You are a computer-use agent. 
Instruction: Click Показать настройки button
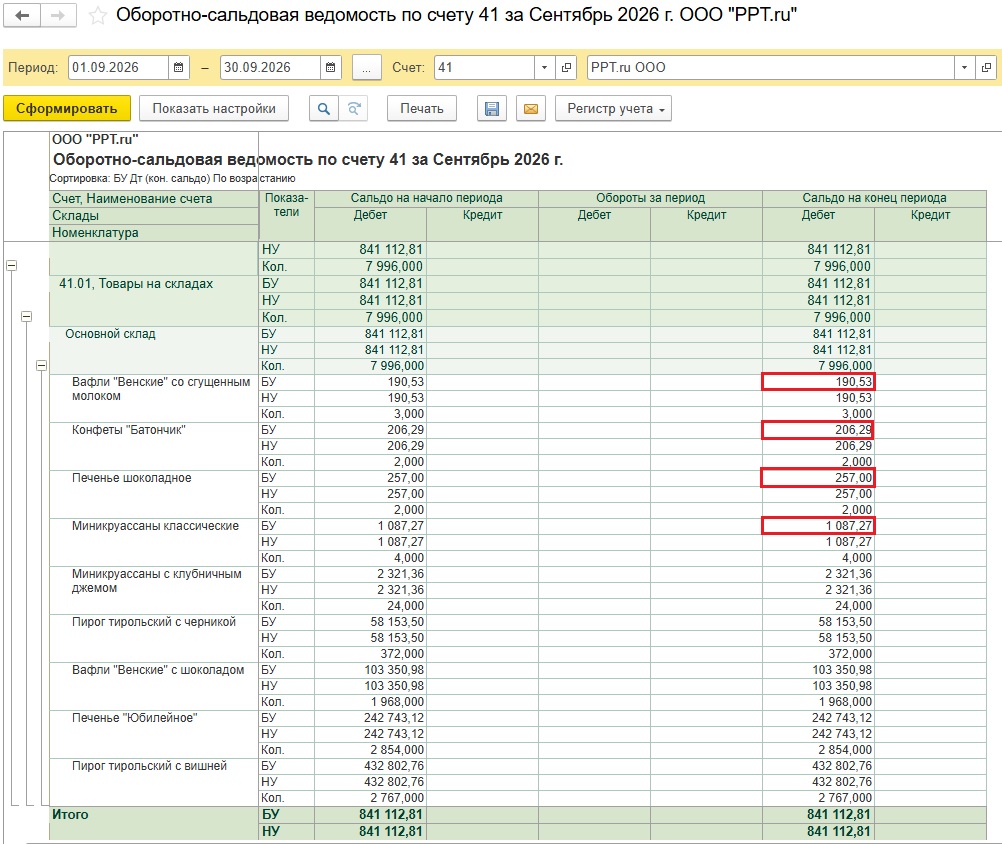tap(214, 109)
